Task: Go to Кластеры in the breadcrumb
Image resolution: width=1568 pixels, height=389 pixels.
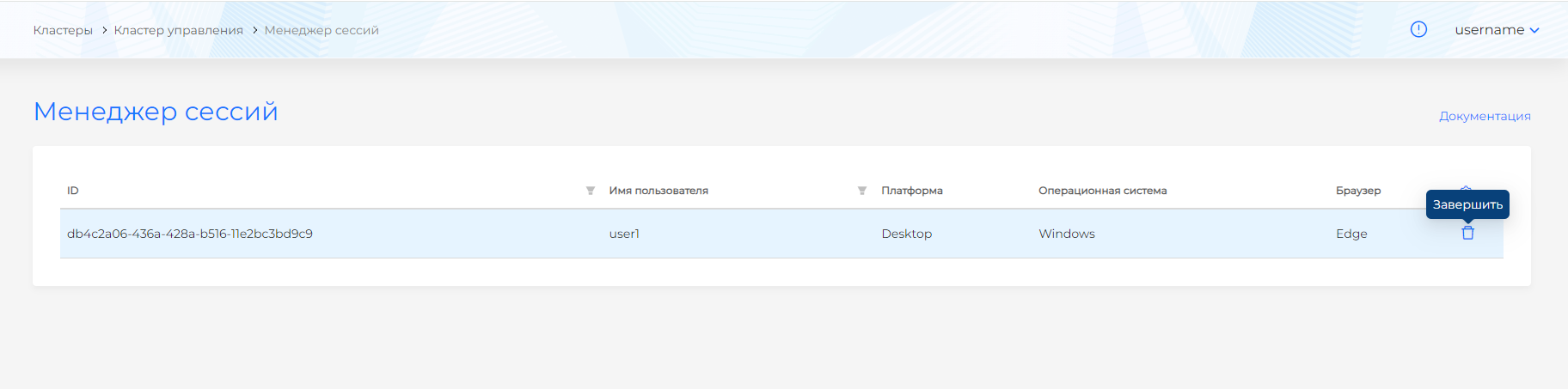Action: [x=63, y=30]
